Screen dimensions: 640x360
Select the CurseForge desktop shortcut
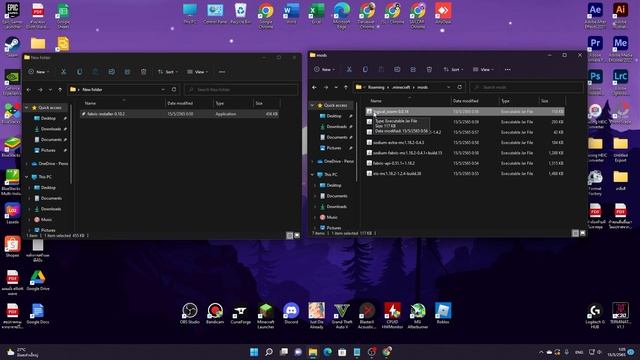(240, 314)
